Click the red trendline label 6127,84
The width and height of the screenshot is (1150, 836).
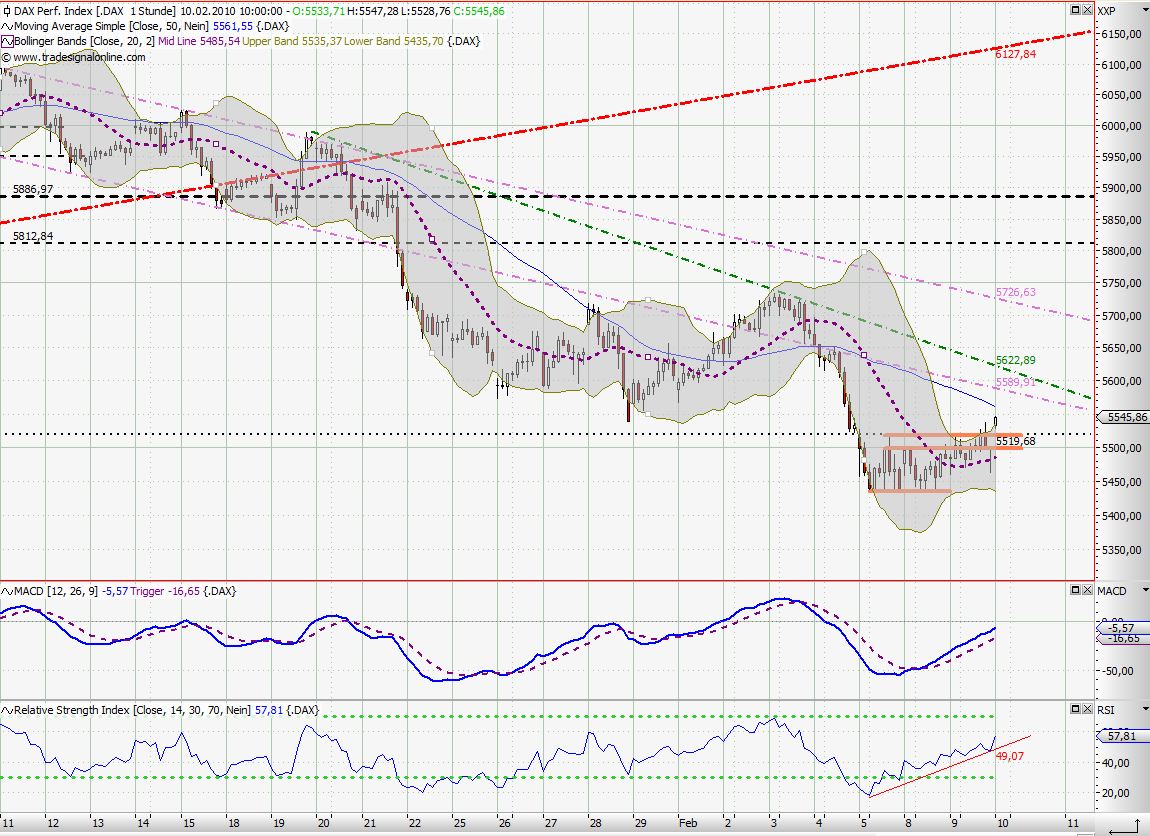tap(1016, 54)
